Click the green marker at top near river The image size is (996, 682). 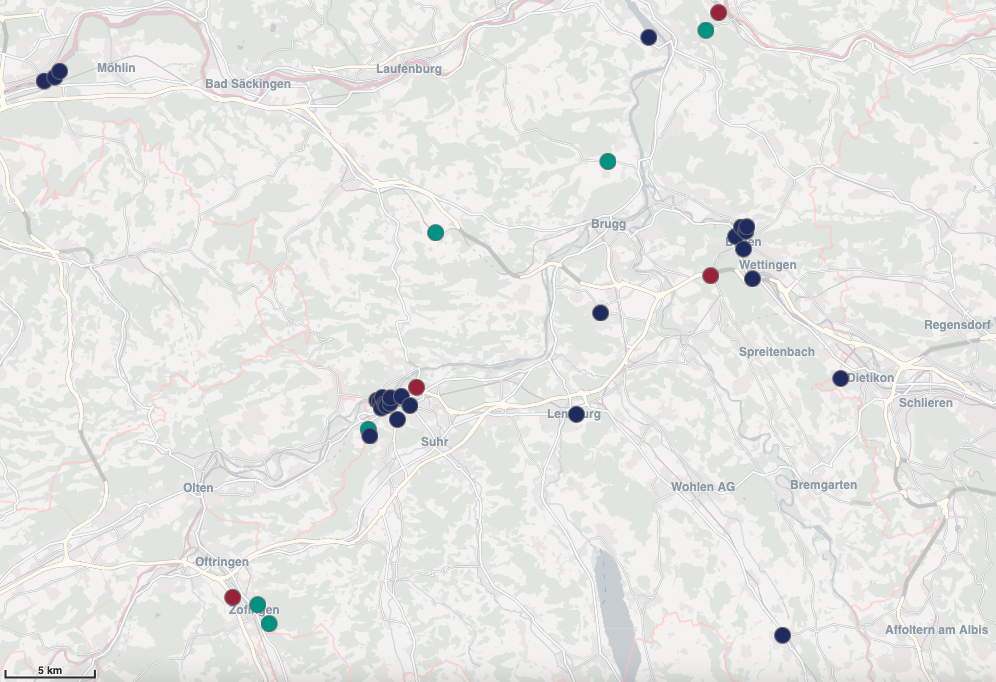click(706, 30)
